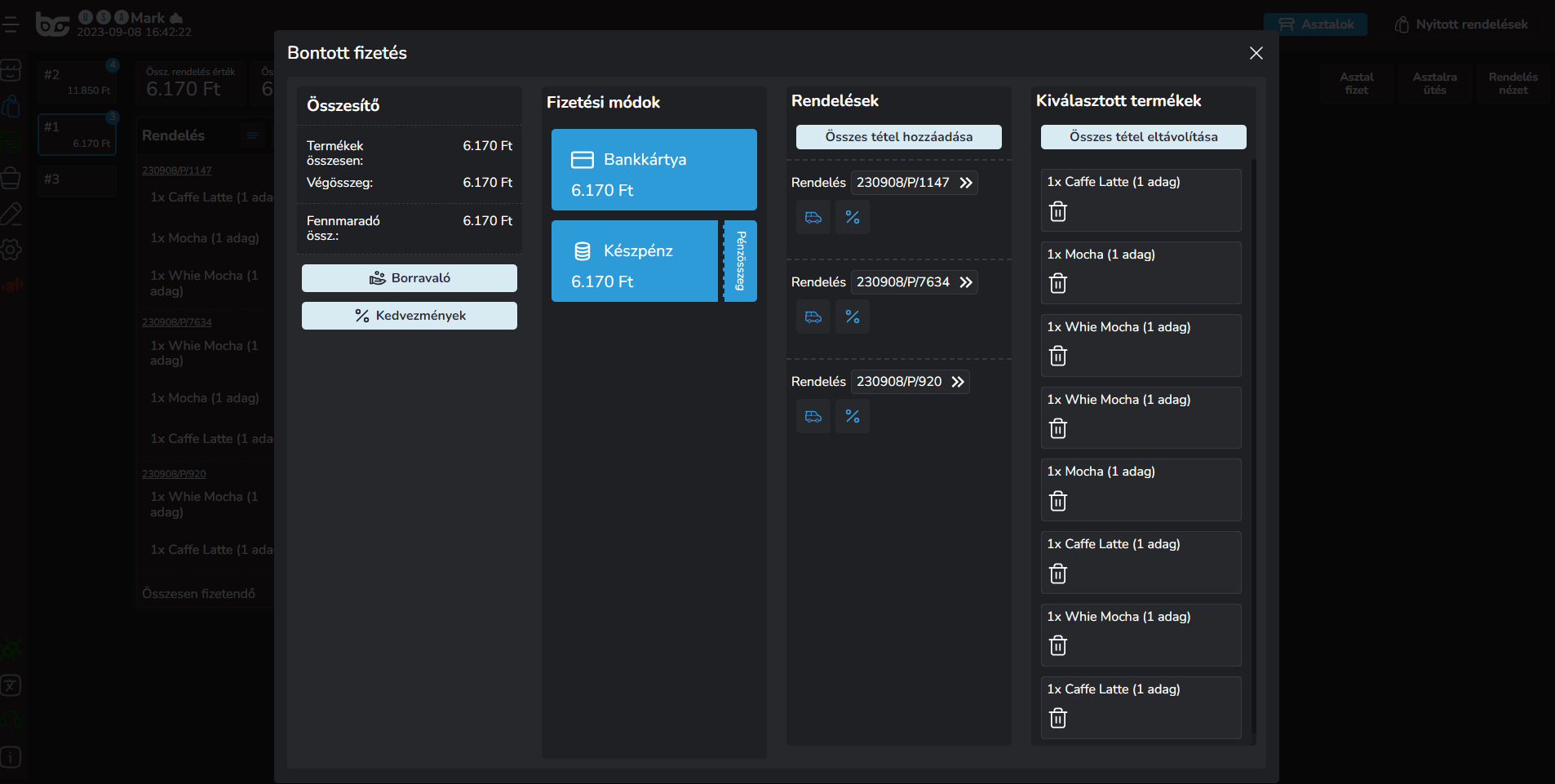Delete the first Caffe Latte selected item

point(1058,212)
